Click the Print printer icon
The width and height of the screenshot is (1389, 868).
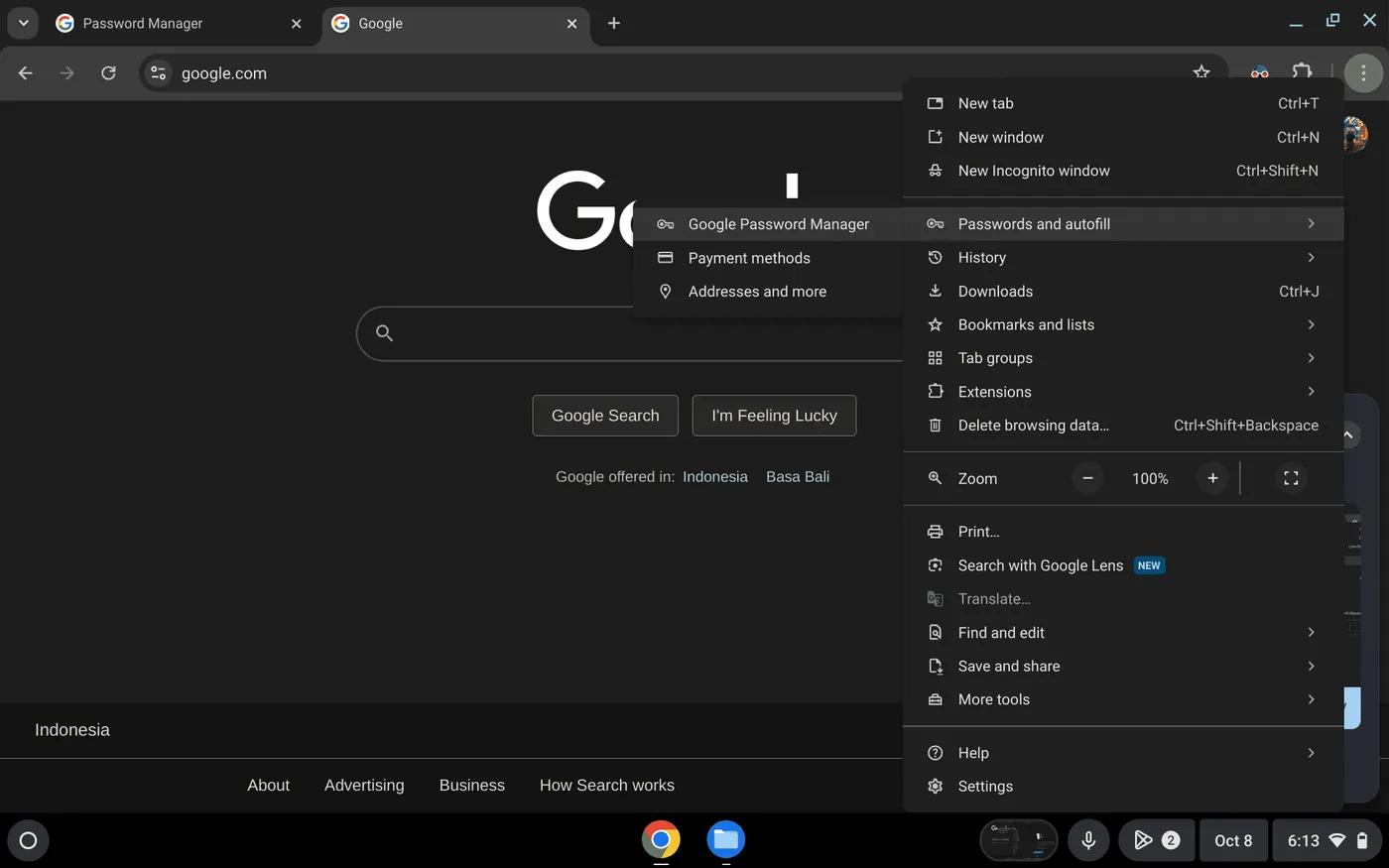tap(935, 532)
